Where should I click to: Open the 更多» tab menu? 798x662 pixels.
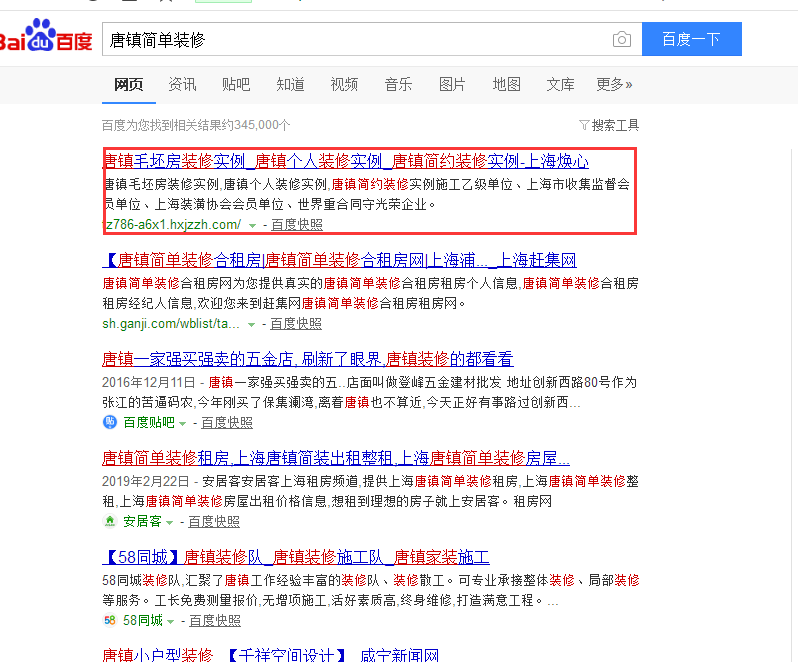click(614, 84)
